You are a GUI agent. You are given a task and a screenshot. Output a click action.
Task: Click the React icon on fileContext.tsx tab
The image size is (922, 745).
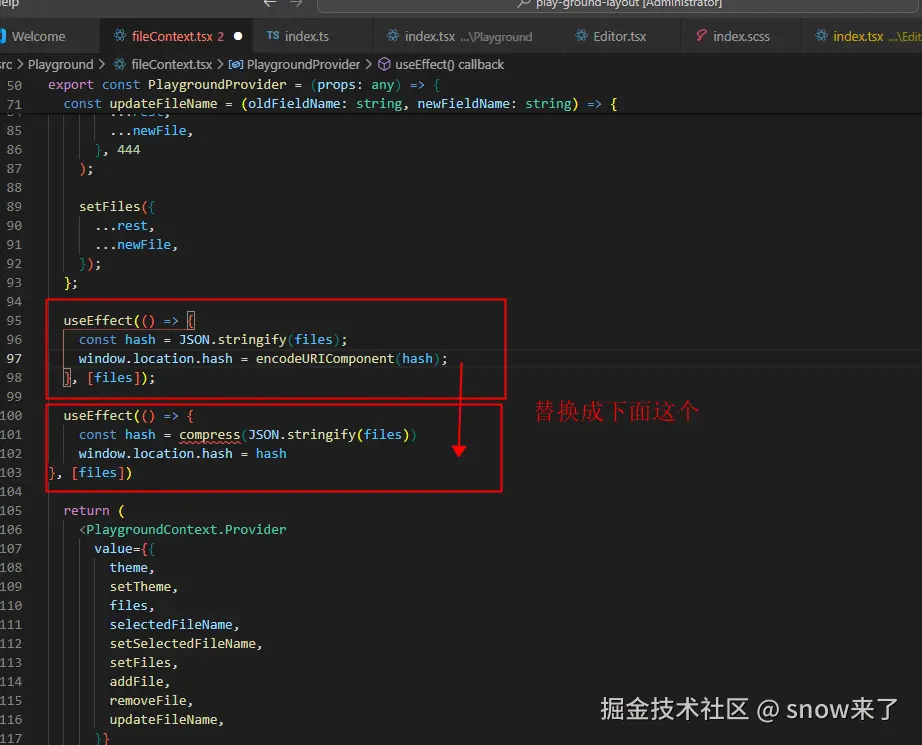(120, 36)
